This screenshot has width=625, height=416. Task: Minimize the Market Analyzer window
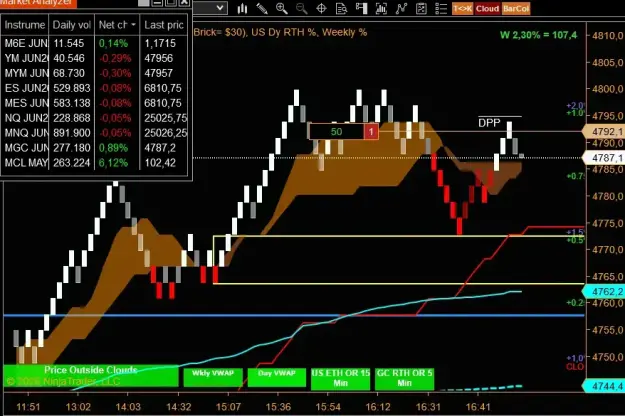[157, 2]
